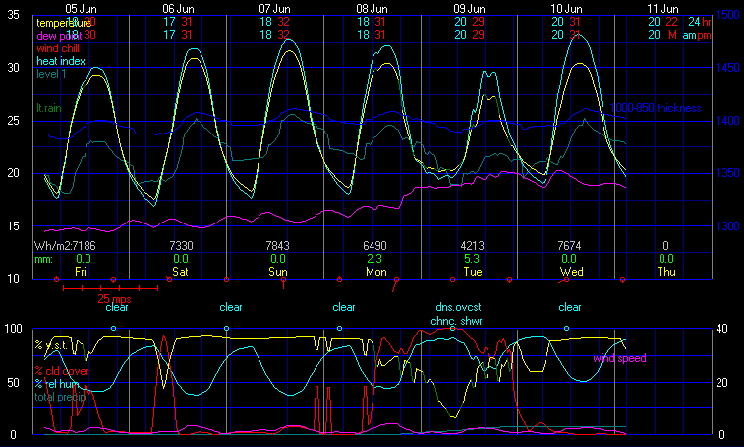Click the yellow "temperature" legend label

tap(63, 23)
